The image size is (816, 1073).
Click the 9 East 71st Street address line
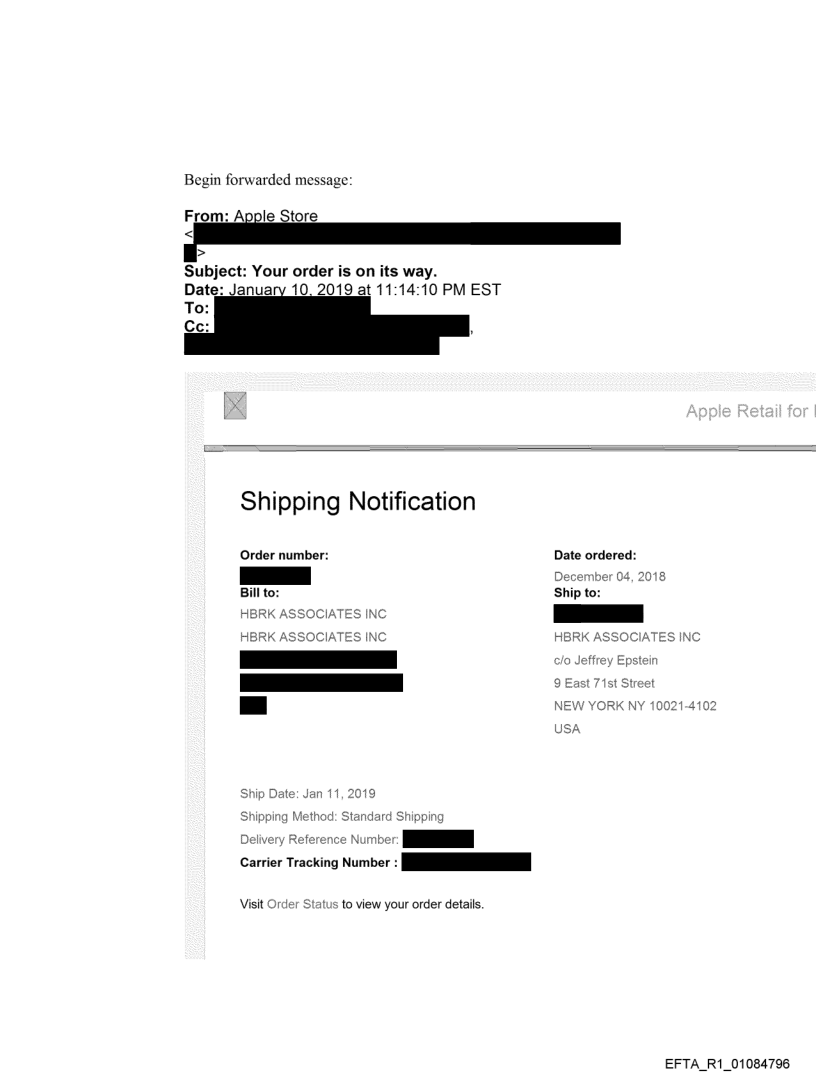coord(604,683)
